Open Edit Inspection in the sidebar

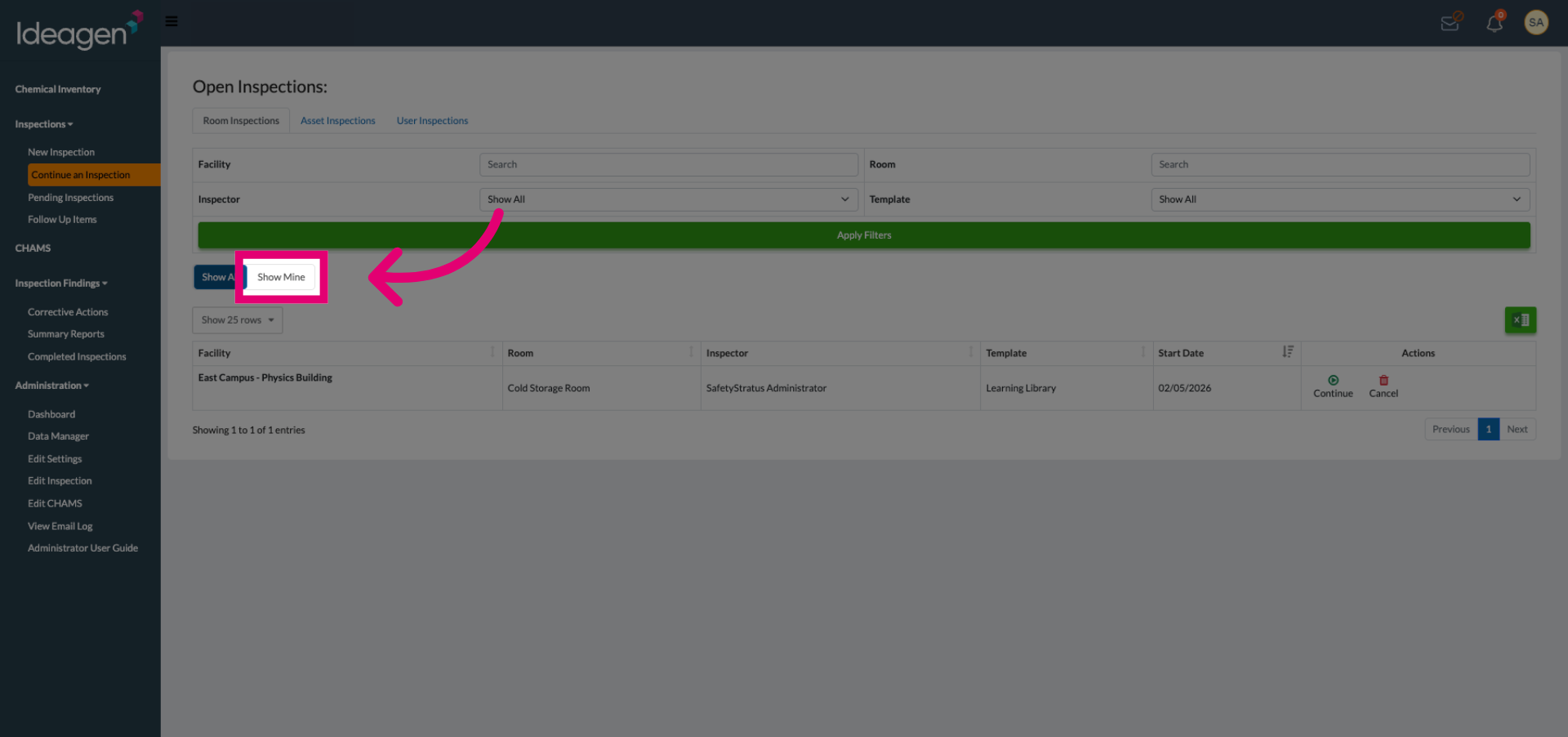pyautogui.click(x=60, y=481)
